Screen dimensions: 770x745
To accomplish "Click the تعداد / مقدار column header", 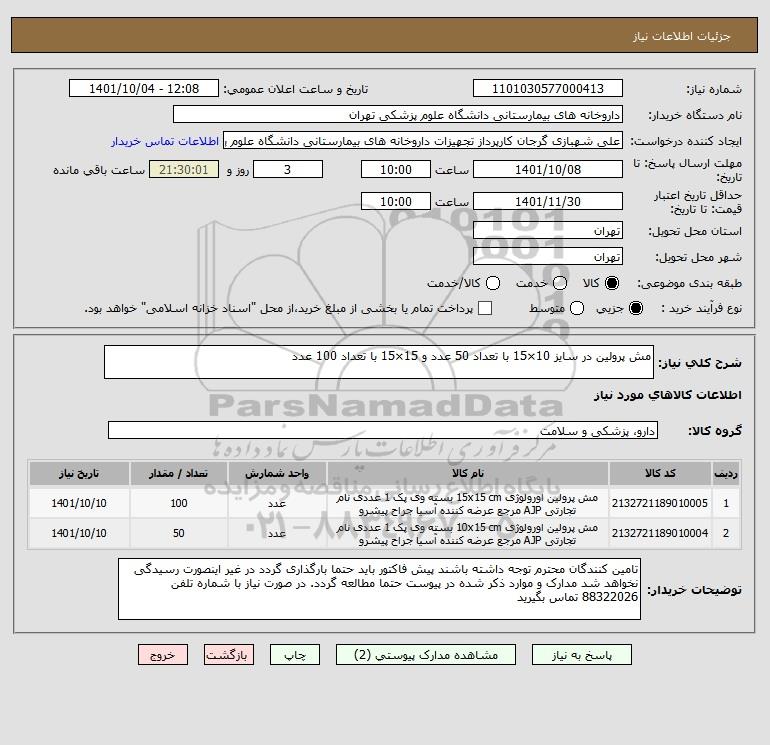I will tap(179, 473).
